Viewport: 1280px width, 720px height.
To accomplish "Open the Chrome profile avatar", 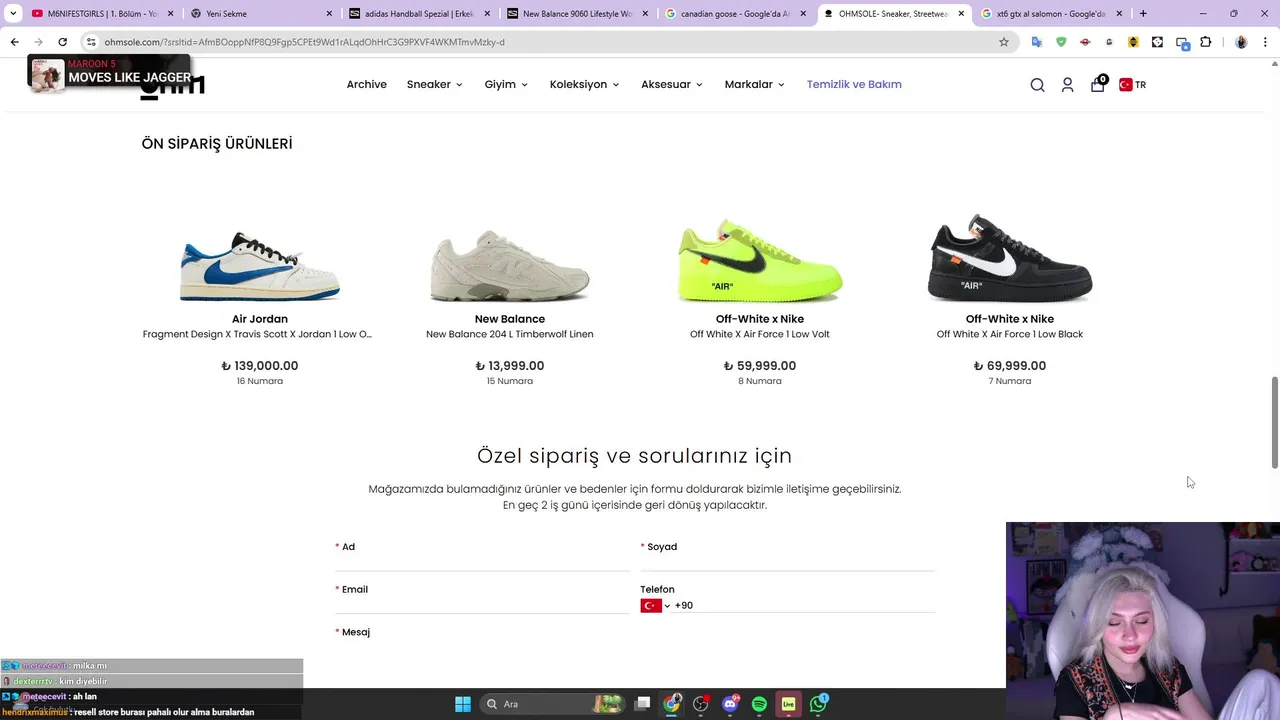I will click(x=1241, y=42).
